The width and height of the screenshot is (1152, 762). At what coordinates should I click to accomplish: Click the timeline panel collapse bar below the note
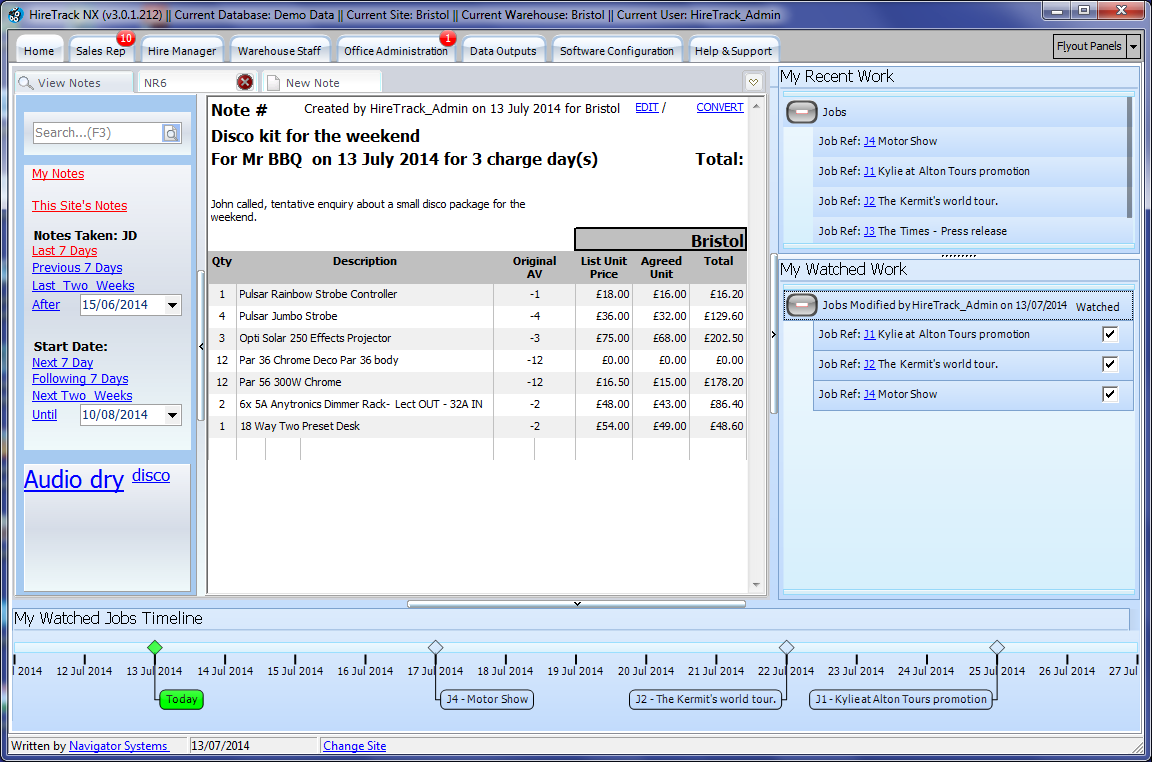click(x=576, y=604)
